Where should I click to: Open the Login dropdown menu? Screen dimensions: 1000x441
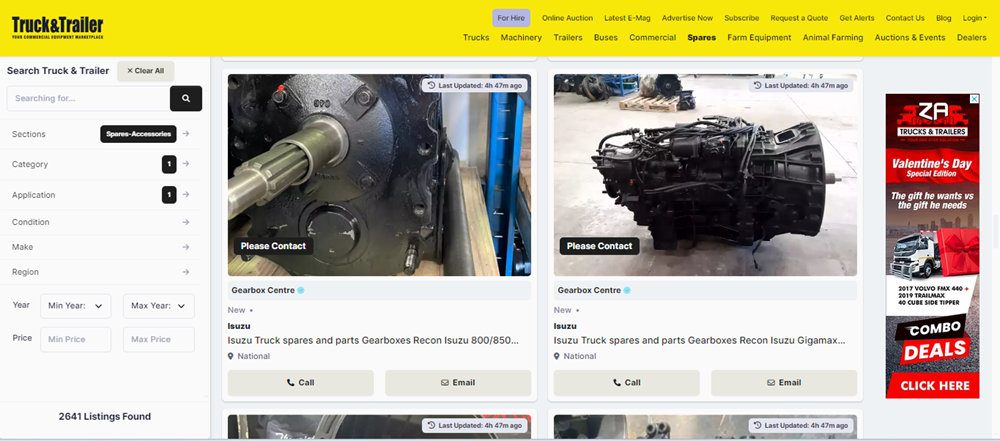974,18
